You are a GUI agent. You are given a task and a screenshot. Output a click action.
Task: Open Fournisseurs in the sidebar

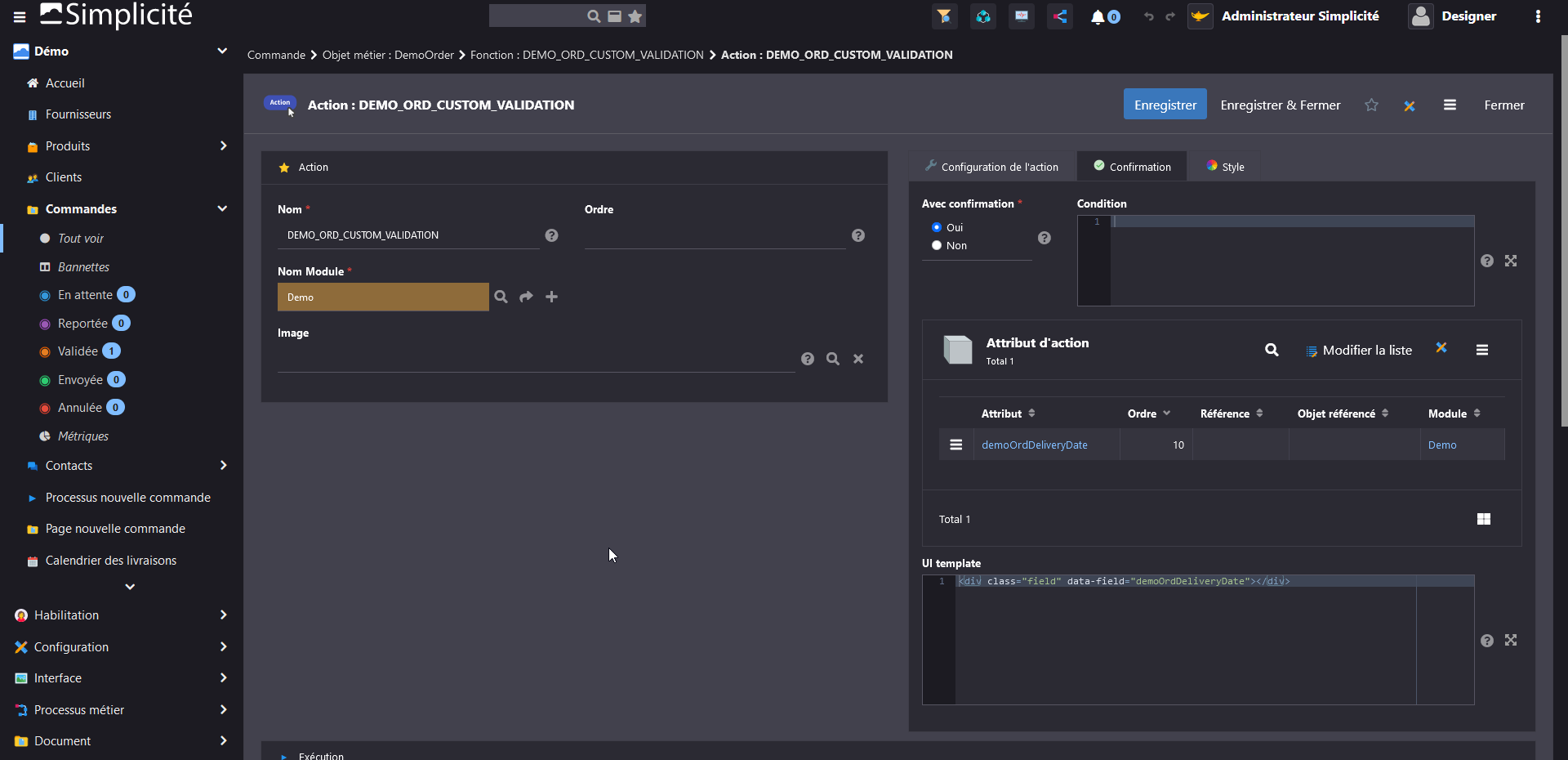tap(78, 114)
